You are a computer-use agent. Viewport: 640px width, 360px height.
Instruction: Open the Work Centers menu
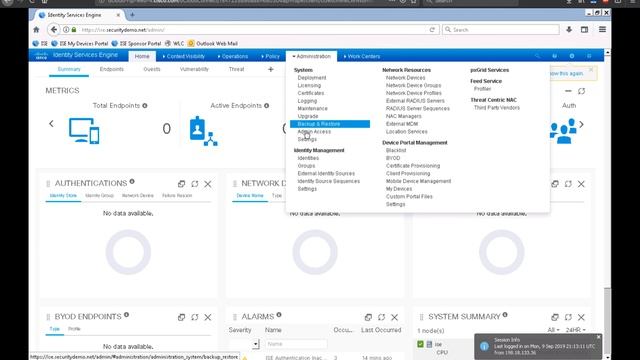362,56
